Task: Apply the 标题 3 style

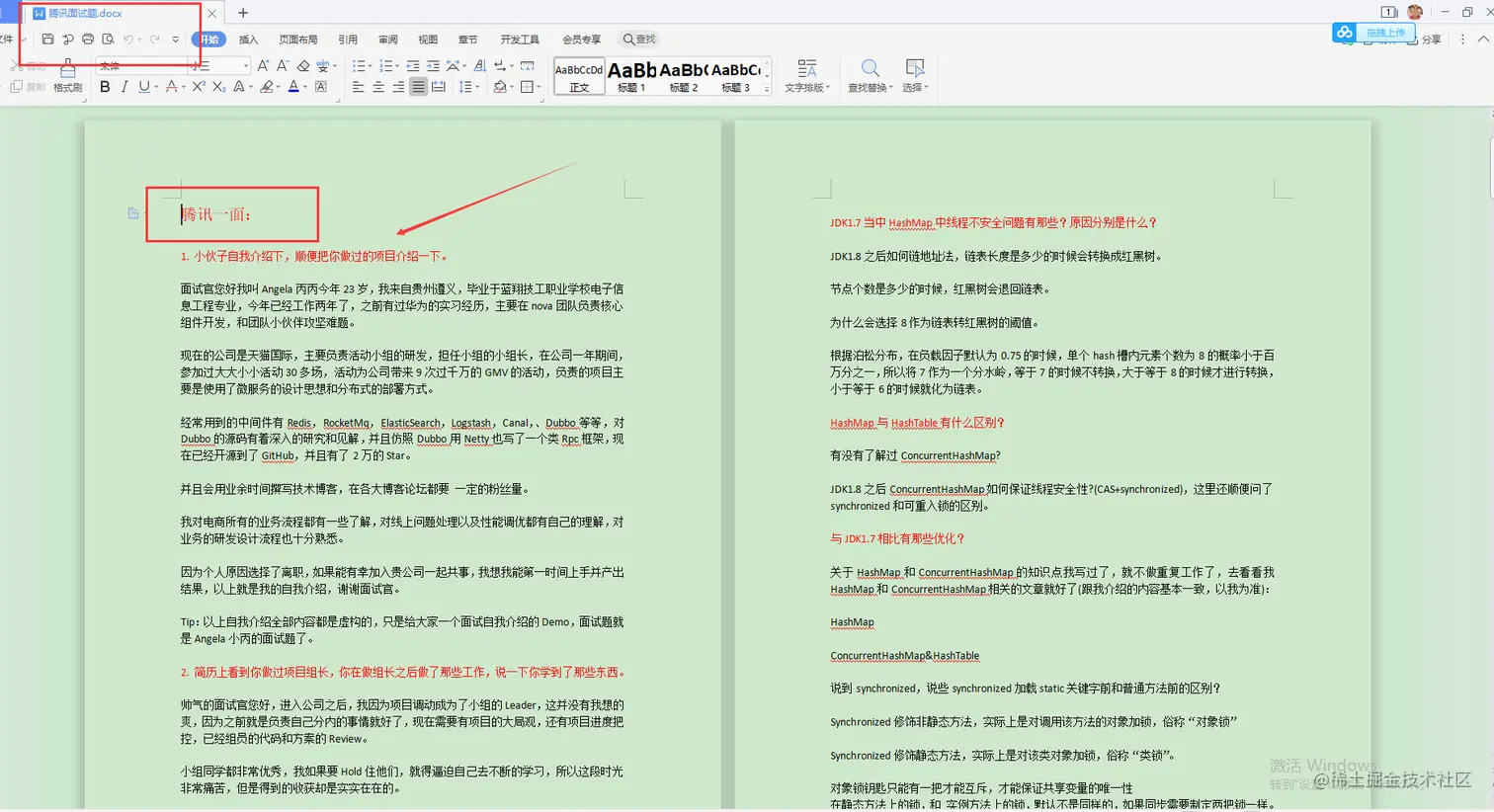Action: point(736,77)
